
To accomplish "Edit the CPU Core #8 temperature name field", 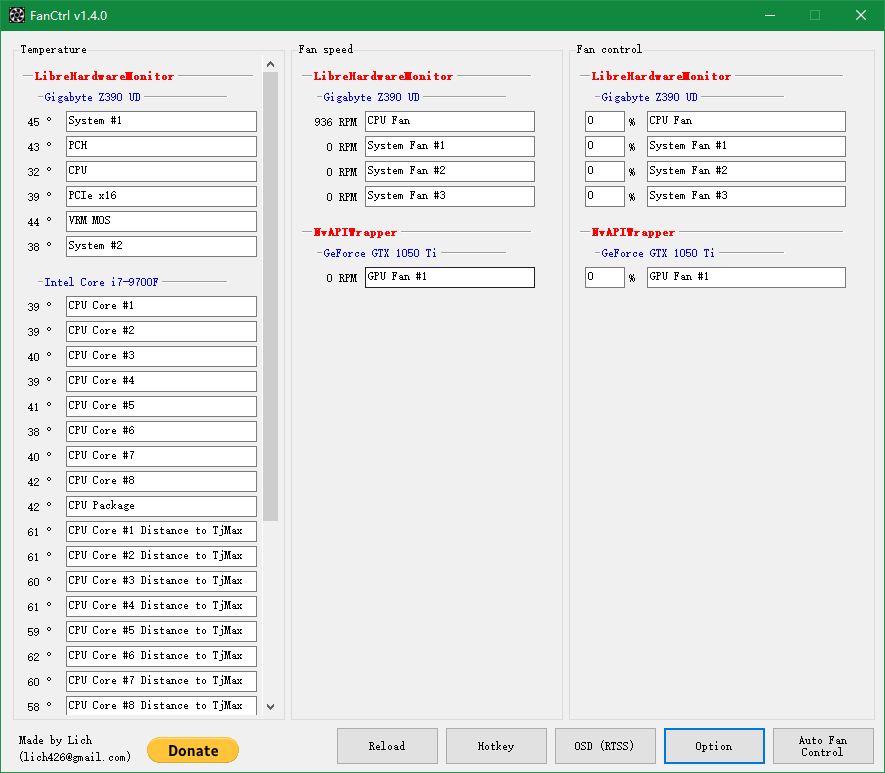I will coord(161,481).
